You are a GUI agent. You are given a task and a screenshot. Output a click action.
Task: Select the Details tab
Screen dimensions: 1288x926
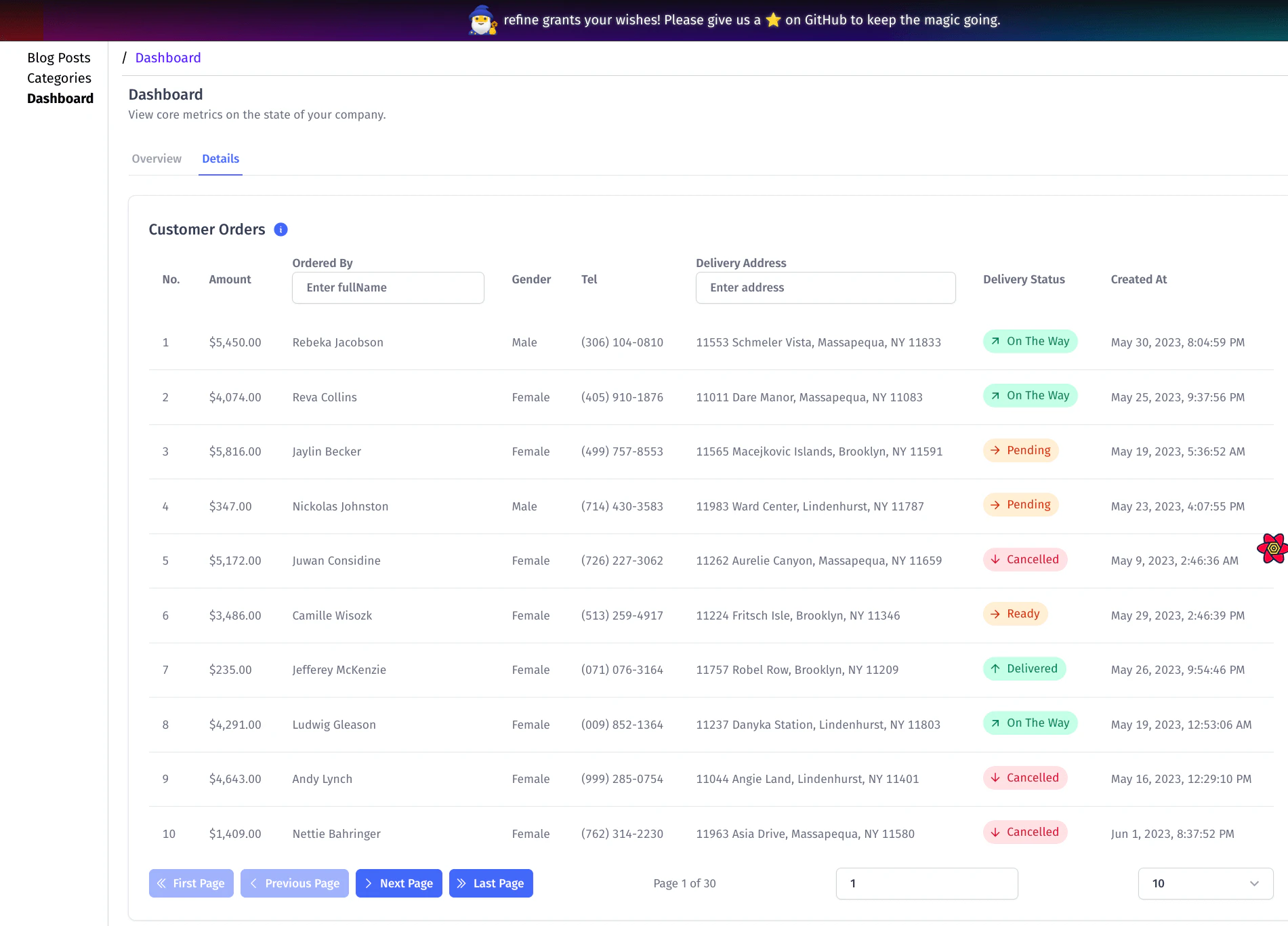coord(220,159)
